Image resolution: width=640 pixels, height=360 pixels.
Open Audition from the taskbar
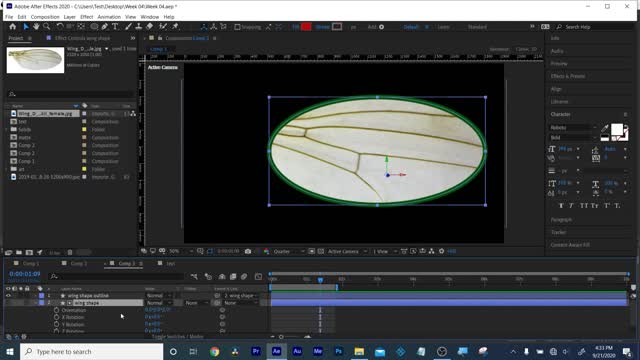[297, 351]
